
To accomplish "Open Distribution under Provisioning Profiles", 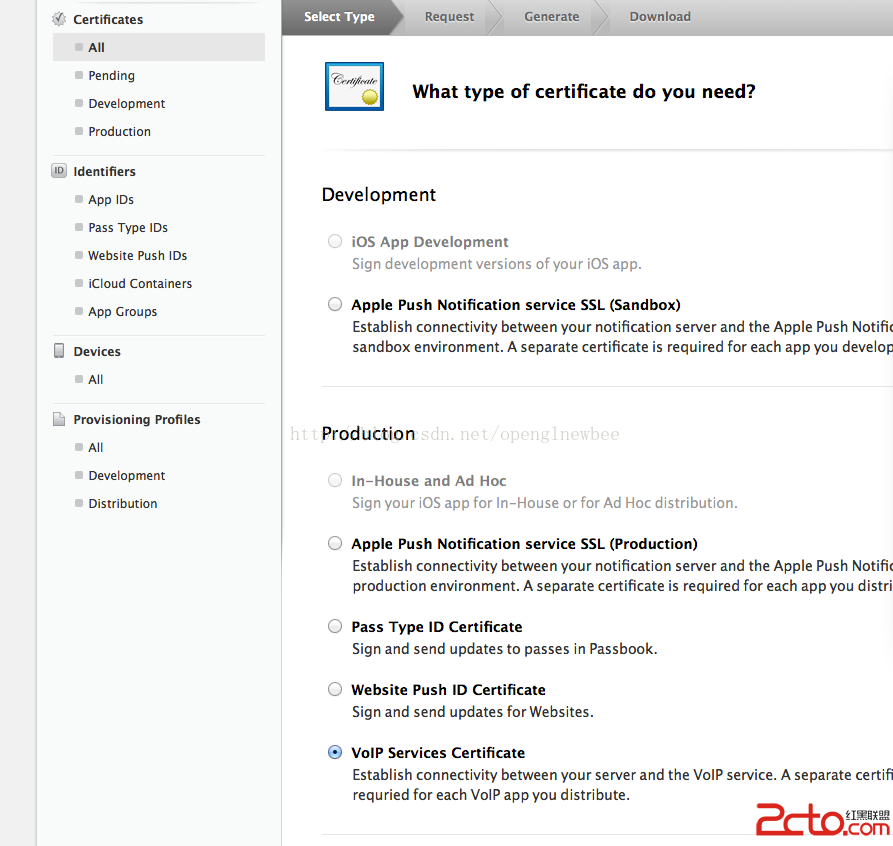I will [x=122, y=503].
